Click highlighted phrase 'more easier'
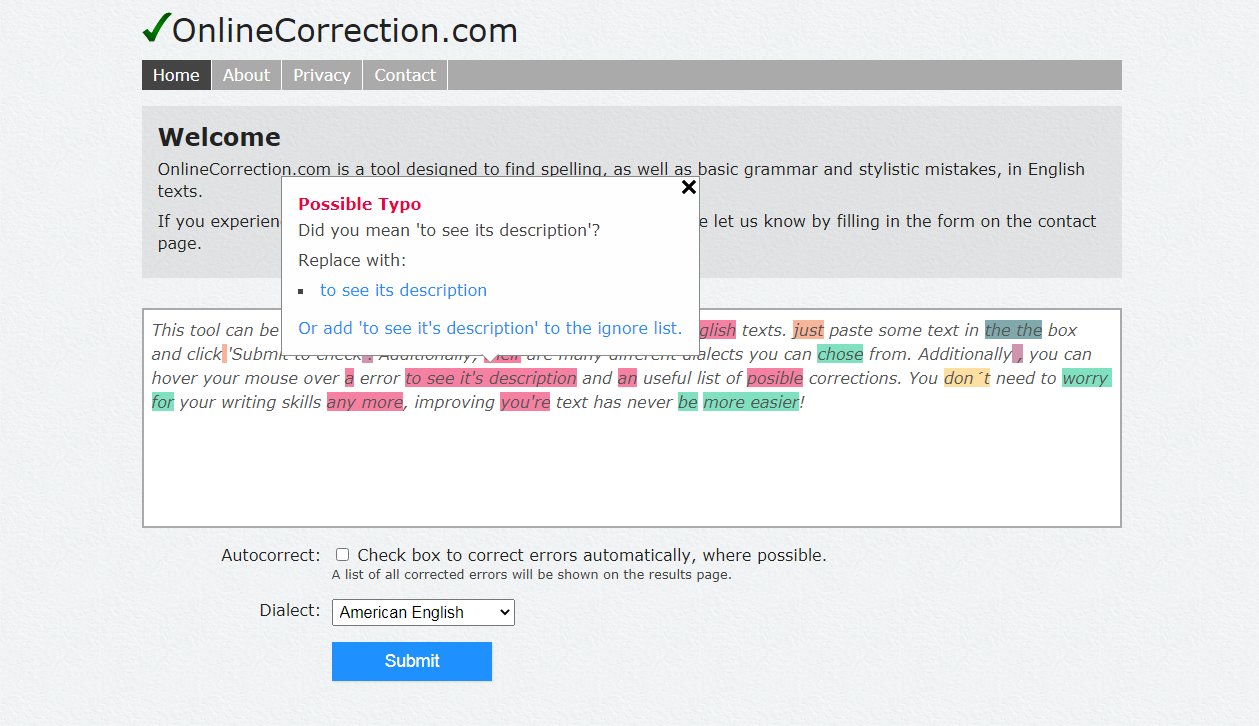 point(751,402)
